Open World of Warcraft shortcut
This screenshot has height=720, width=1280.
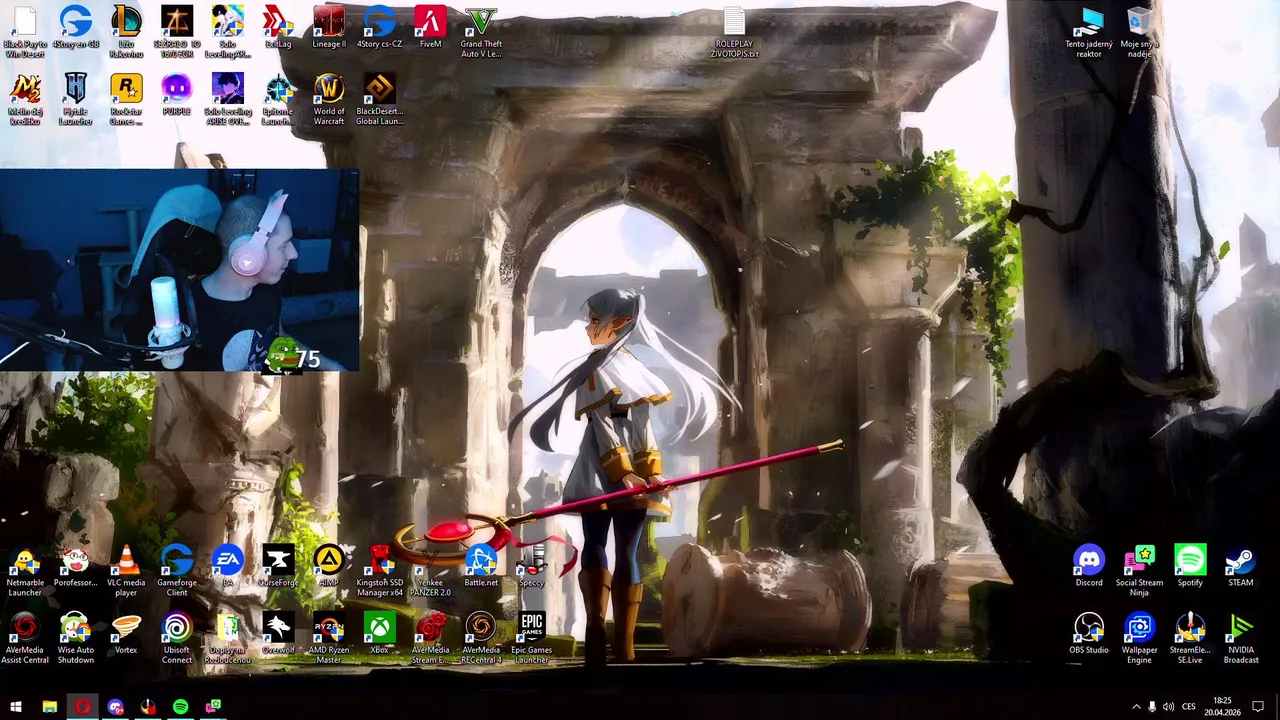pyautogui.click(x=329, y=99)
